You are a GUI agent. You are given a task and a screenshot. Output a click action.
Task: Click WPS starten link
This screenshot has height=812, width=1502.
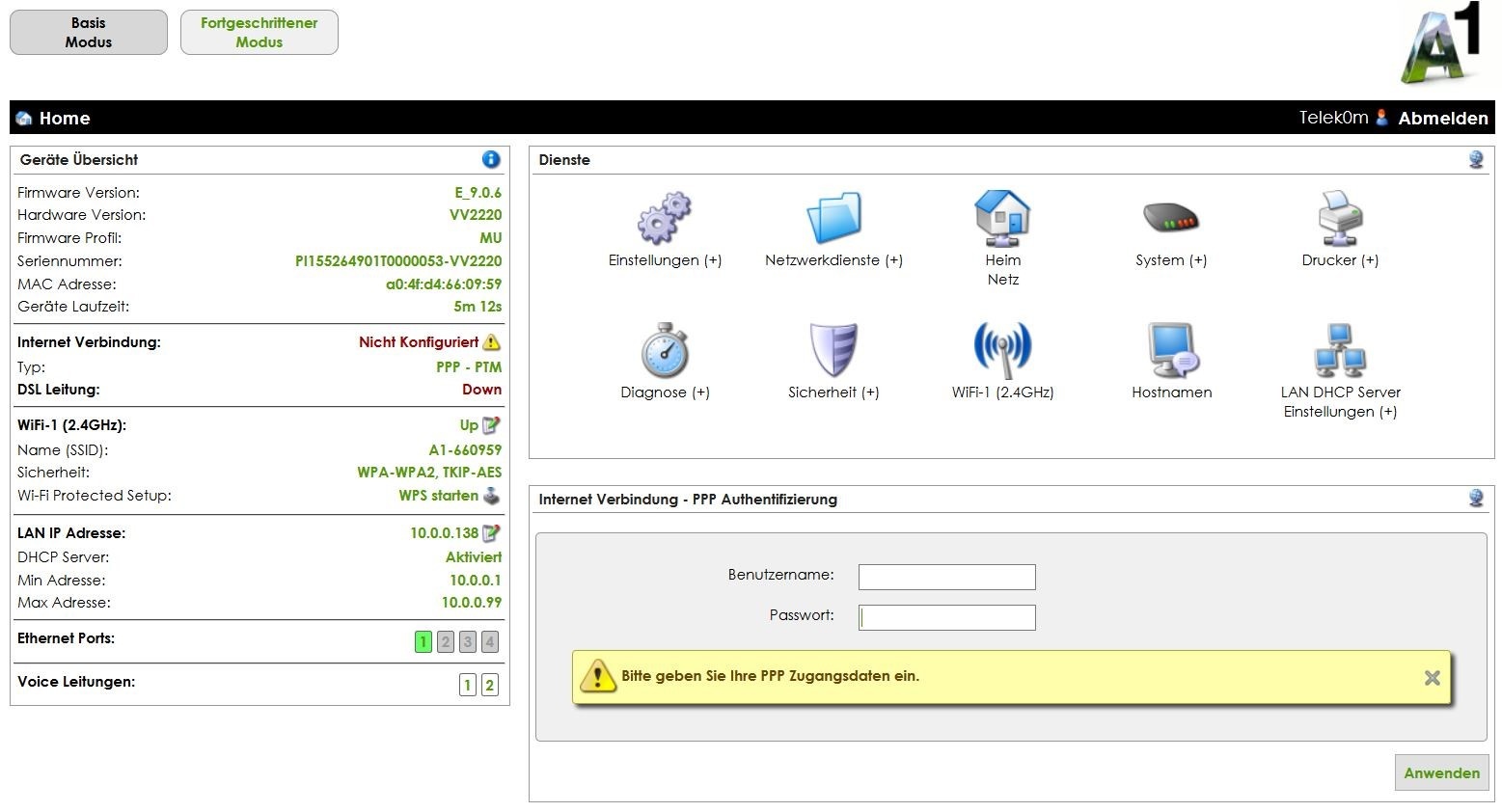[x=439, y=496]
